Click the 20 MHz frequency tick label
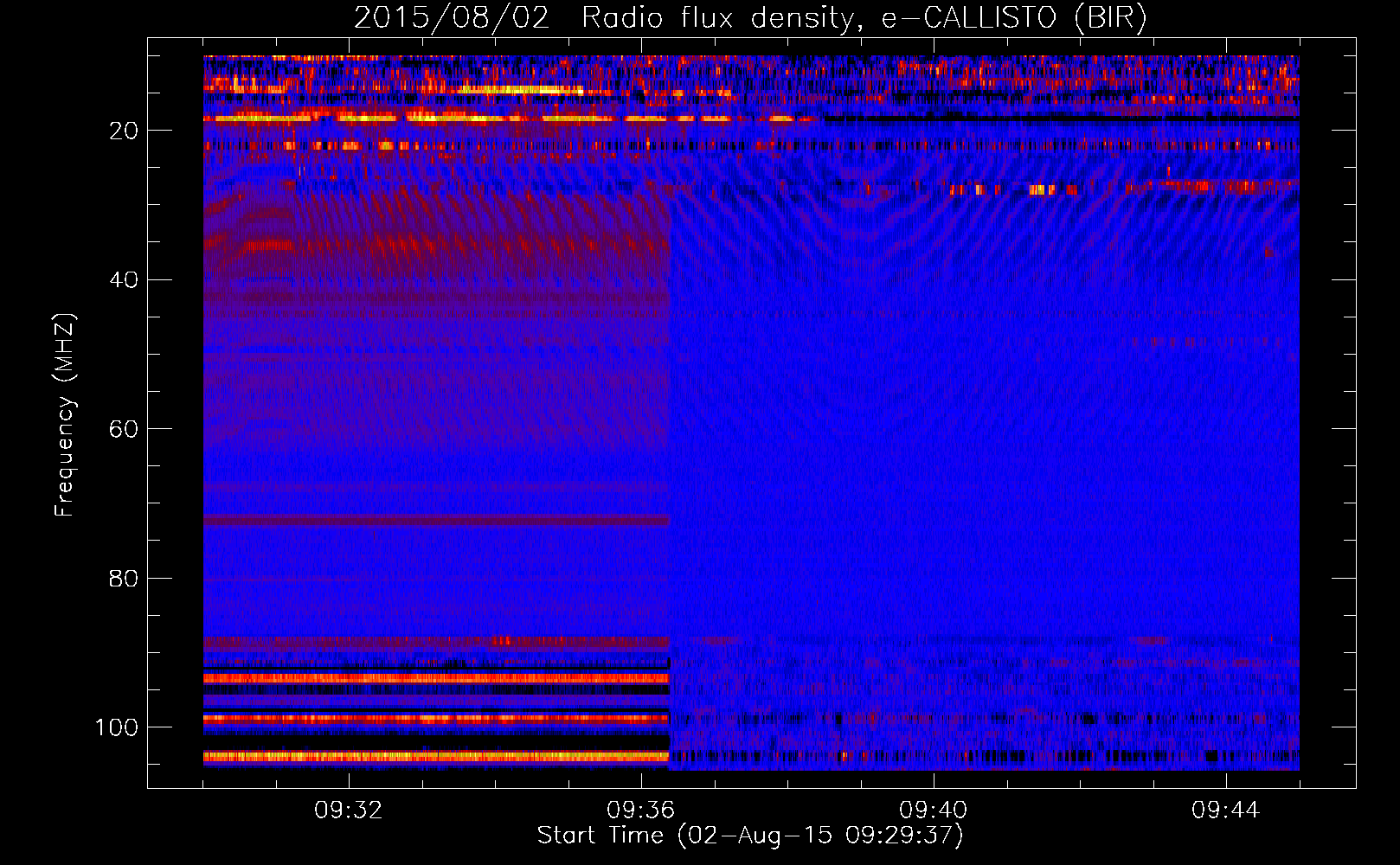This screenshot has width=1400, height=865. [124, 131]
